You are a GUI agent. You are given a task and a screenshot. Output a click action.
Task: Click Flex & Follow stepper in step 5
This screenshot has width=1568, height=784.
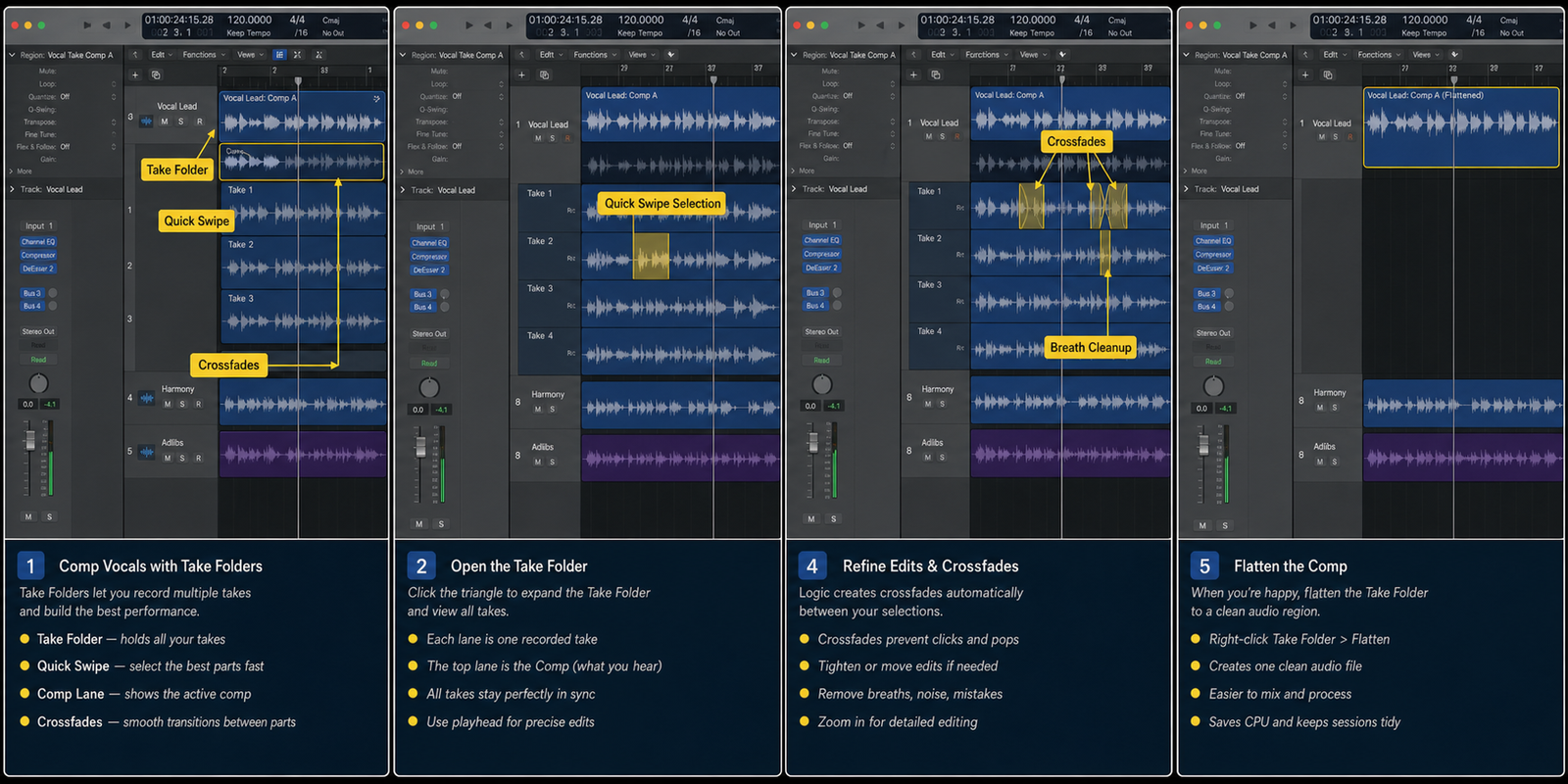1284,146
